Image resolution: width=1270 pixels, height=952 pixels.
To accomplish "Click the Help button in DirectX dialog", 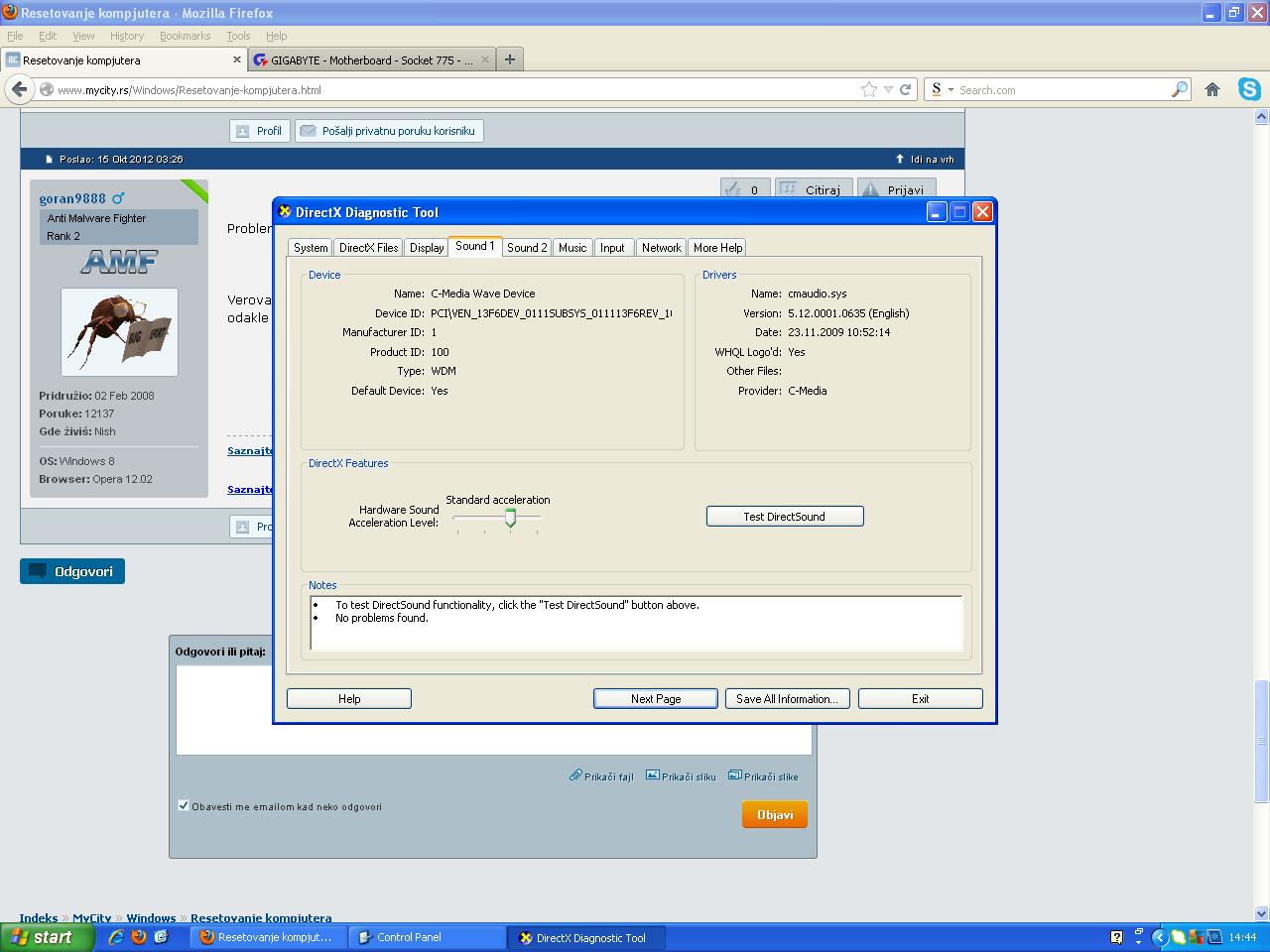I will 349,699.
